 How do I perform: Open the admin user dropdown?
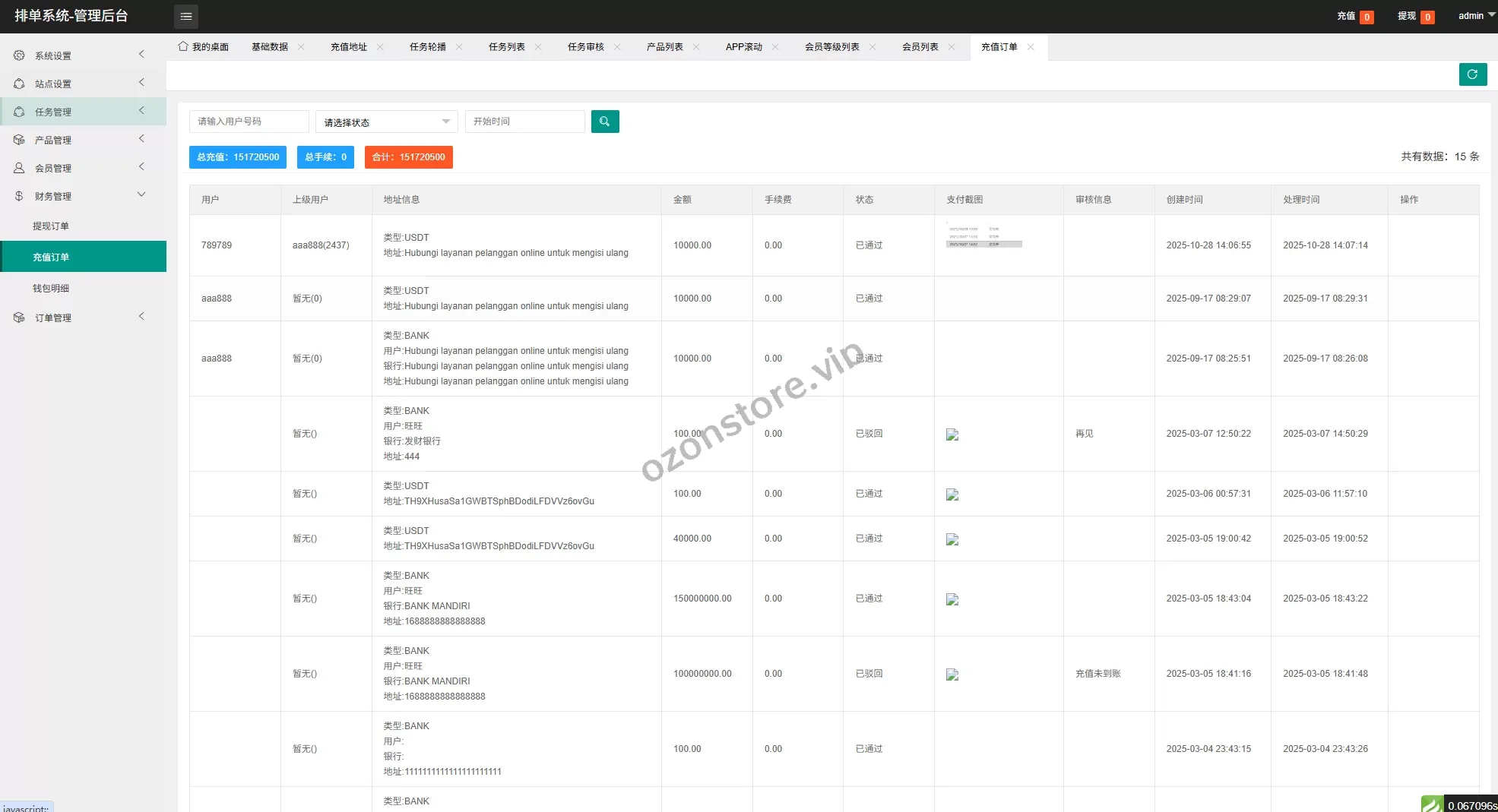1475,16
